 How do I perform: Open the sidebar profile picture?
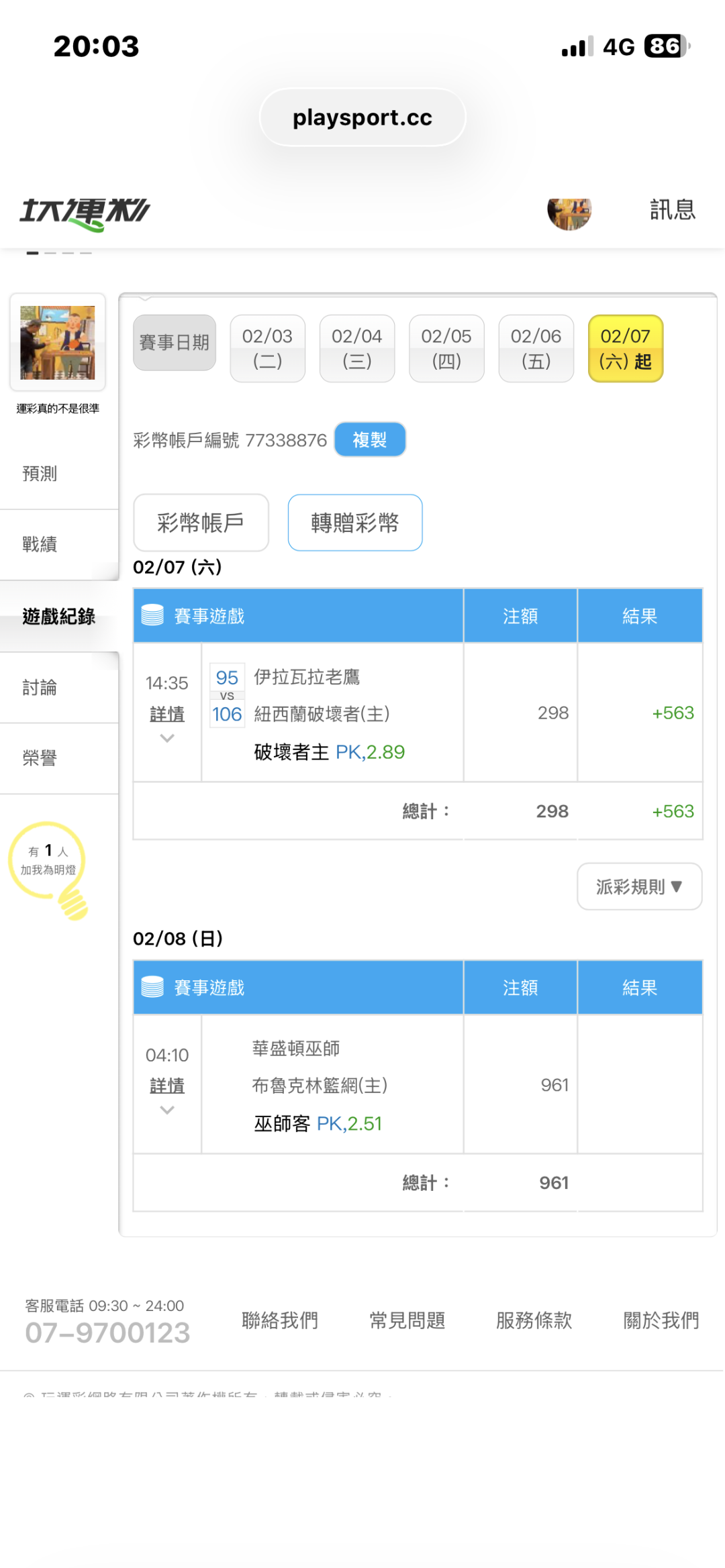point(58,342)
